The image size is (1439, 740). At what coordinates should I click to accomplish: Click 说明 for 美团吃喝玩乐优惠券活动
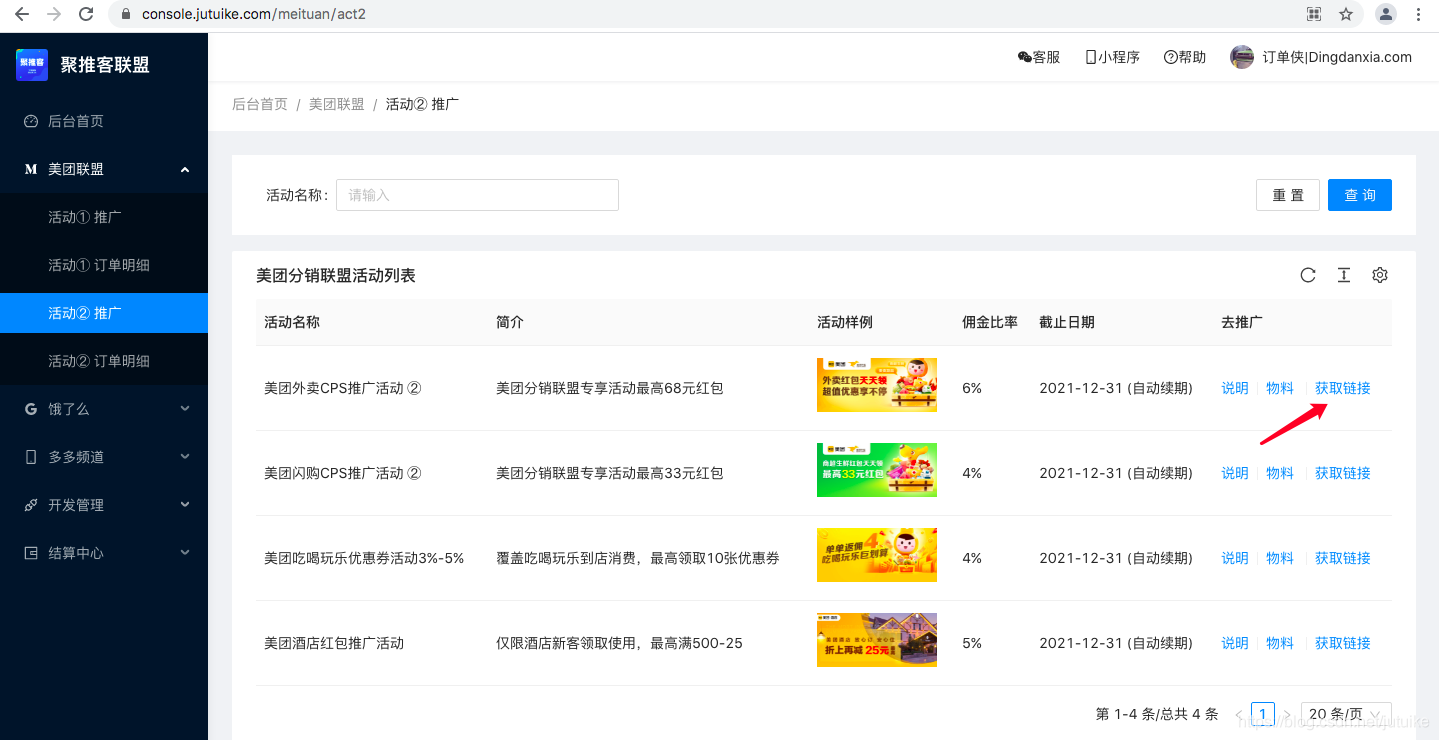coord(1235,558)
